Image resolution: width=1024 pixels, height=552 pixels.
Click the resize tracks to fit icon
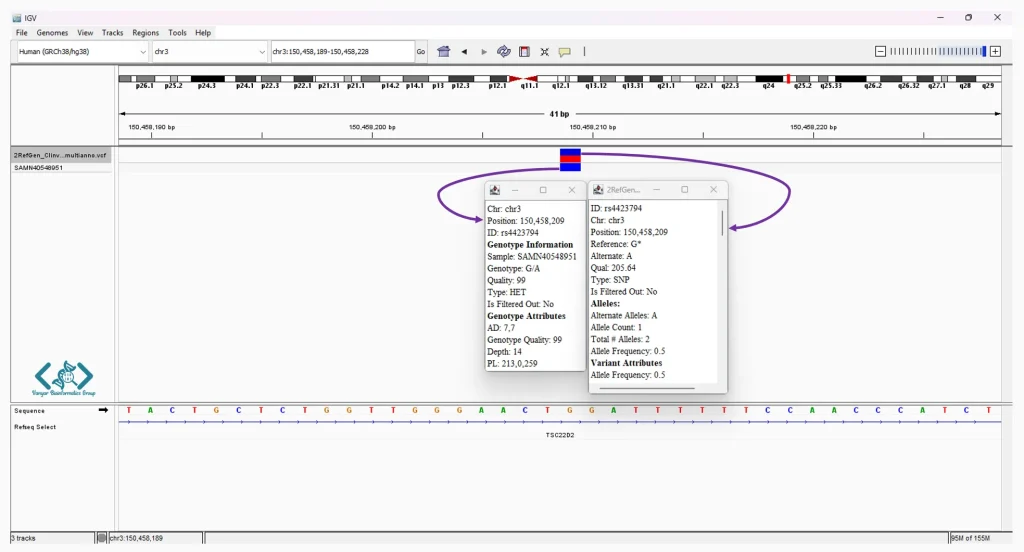tap(544, 52)
